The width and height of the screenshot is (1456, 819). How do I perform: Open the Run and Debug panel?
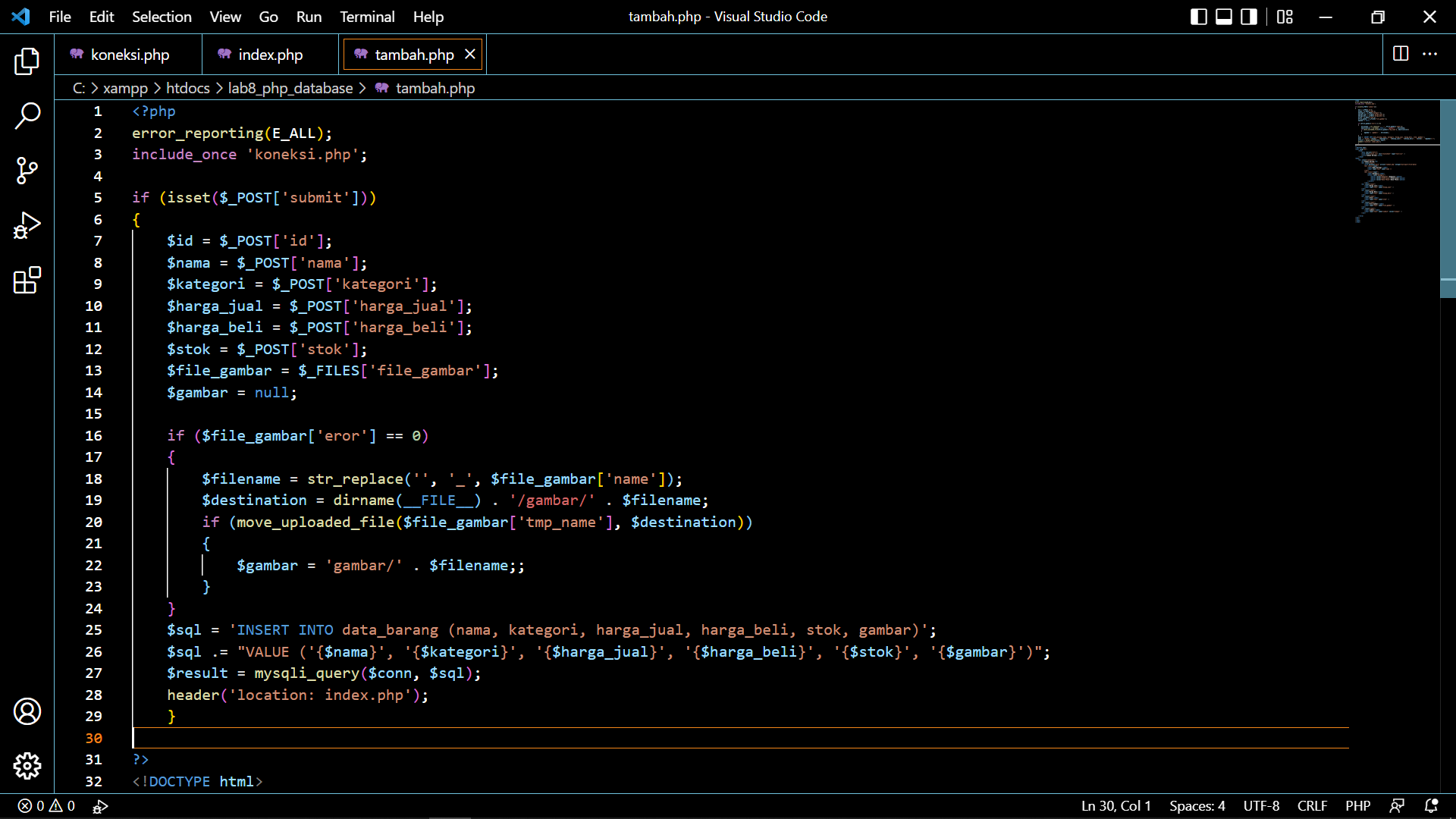click(27, 225)
